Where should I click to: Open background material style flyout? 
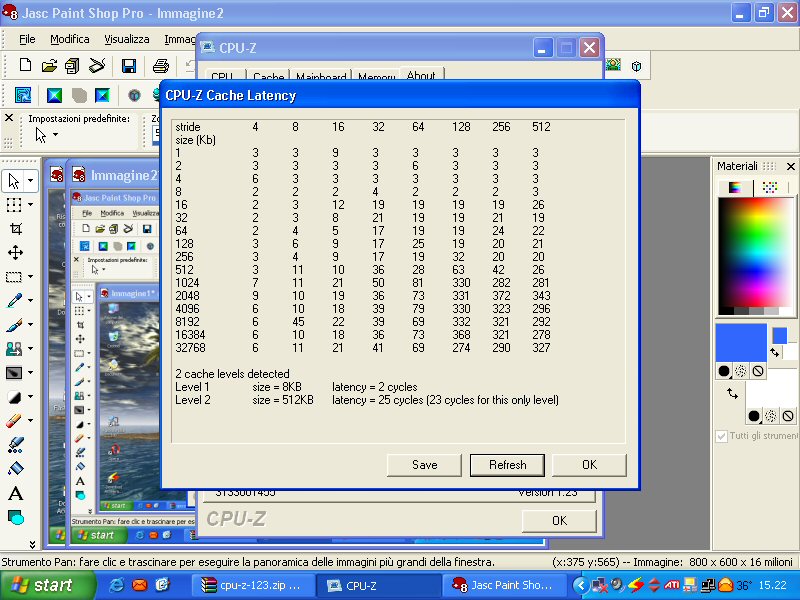point(754,416)
